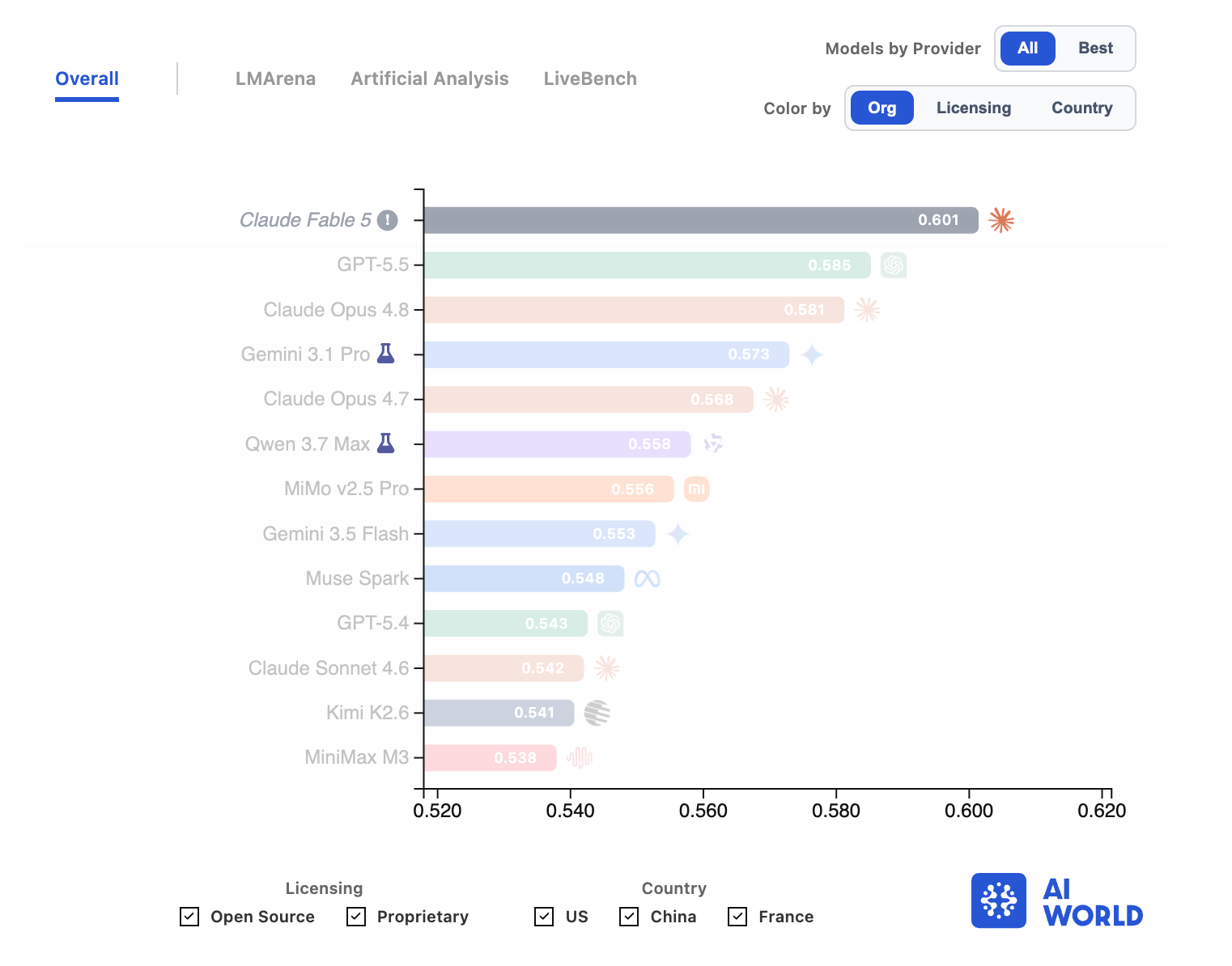Viewport: 1232px width, 966px height.
Task: Click the Anthropic logo beside Claude Opus 4.7 bar
Action: pos(776,400)
